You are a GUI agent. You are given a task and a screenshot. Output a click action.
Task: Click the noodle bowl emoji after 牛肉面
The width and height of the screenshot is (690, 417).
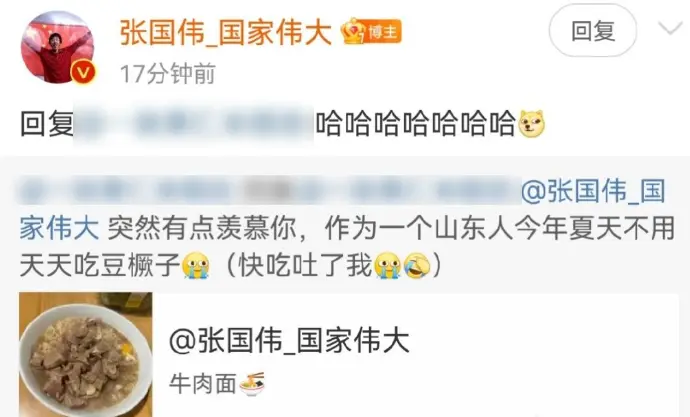tap(252, 384)
